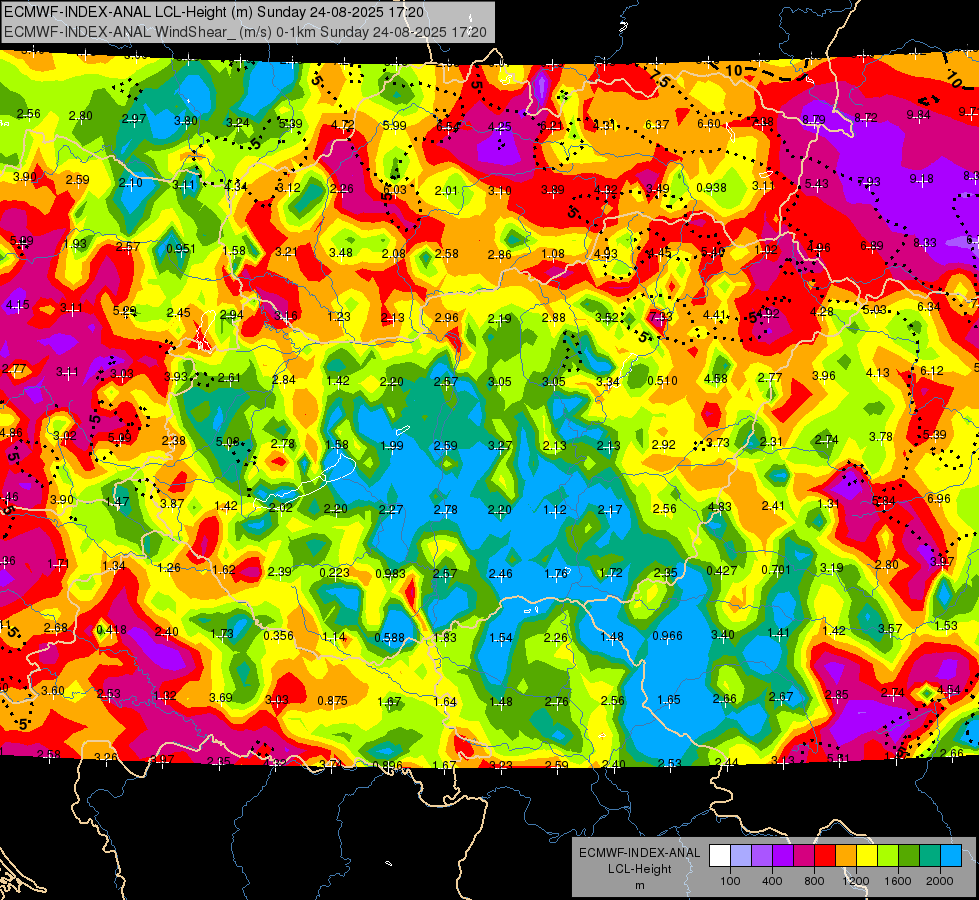The width and height of the screenshot is (979, 900).
Task: Click the shear value 9.84
Action: click(x=918, y=114)
